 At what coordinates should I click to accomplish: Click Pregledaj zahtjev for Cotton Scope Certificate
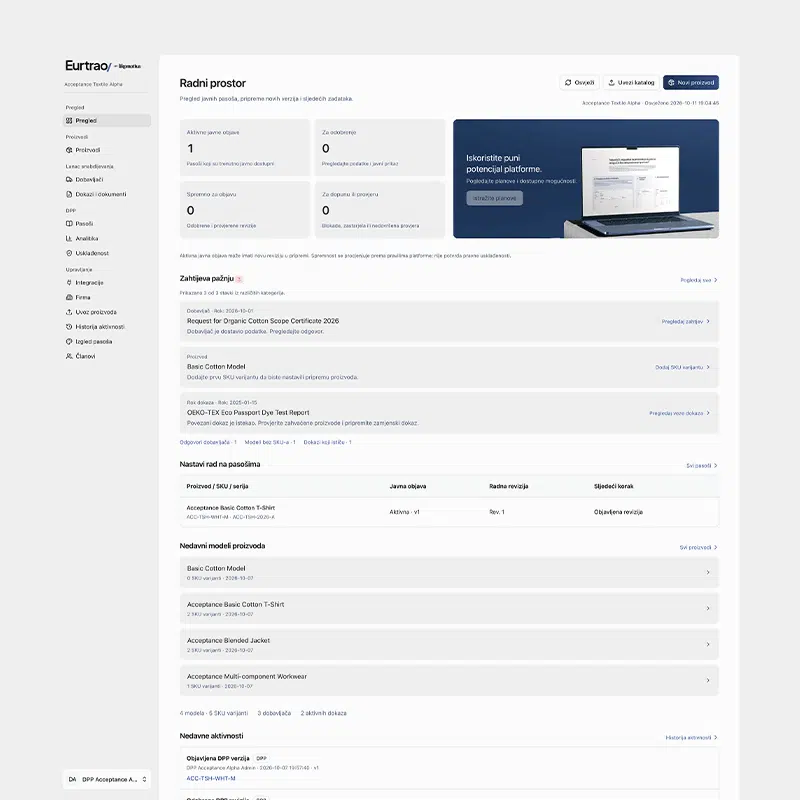pyautogui.click(x=685, y=321)
